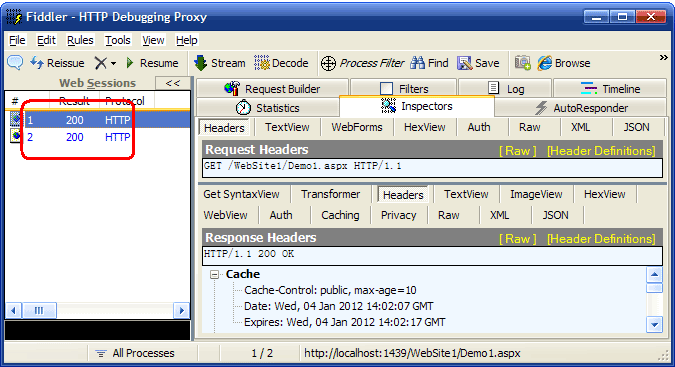Screen dimensions: 675x367
Task: Click the Browse Internet Explorer icon
Action: (545, 63)
